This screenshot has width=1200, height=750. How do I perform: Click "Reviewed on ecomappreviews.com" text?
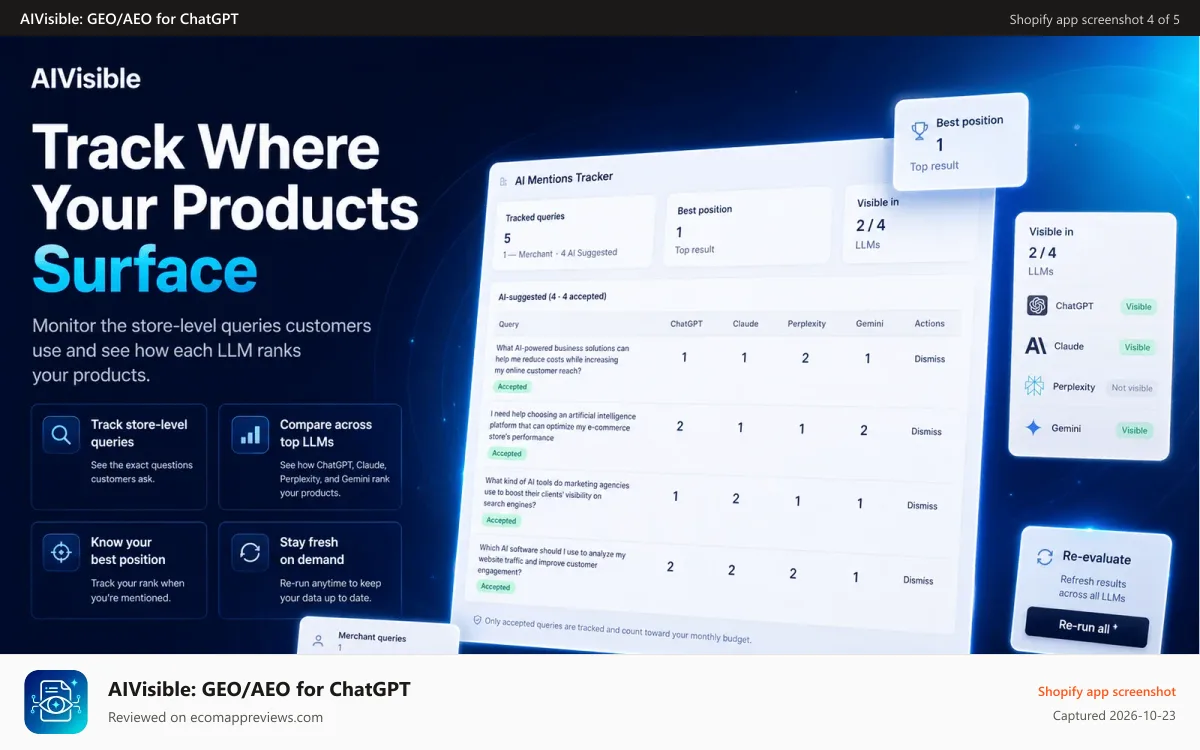click(215, 717)
